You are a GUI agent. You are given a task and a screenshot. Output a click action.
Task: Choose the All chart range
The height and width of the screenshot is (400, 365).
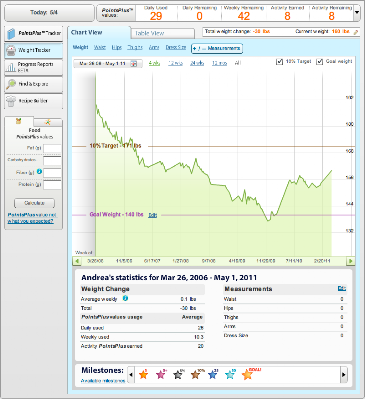(238, 63)
